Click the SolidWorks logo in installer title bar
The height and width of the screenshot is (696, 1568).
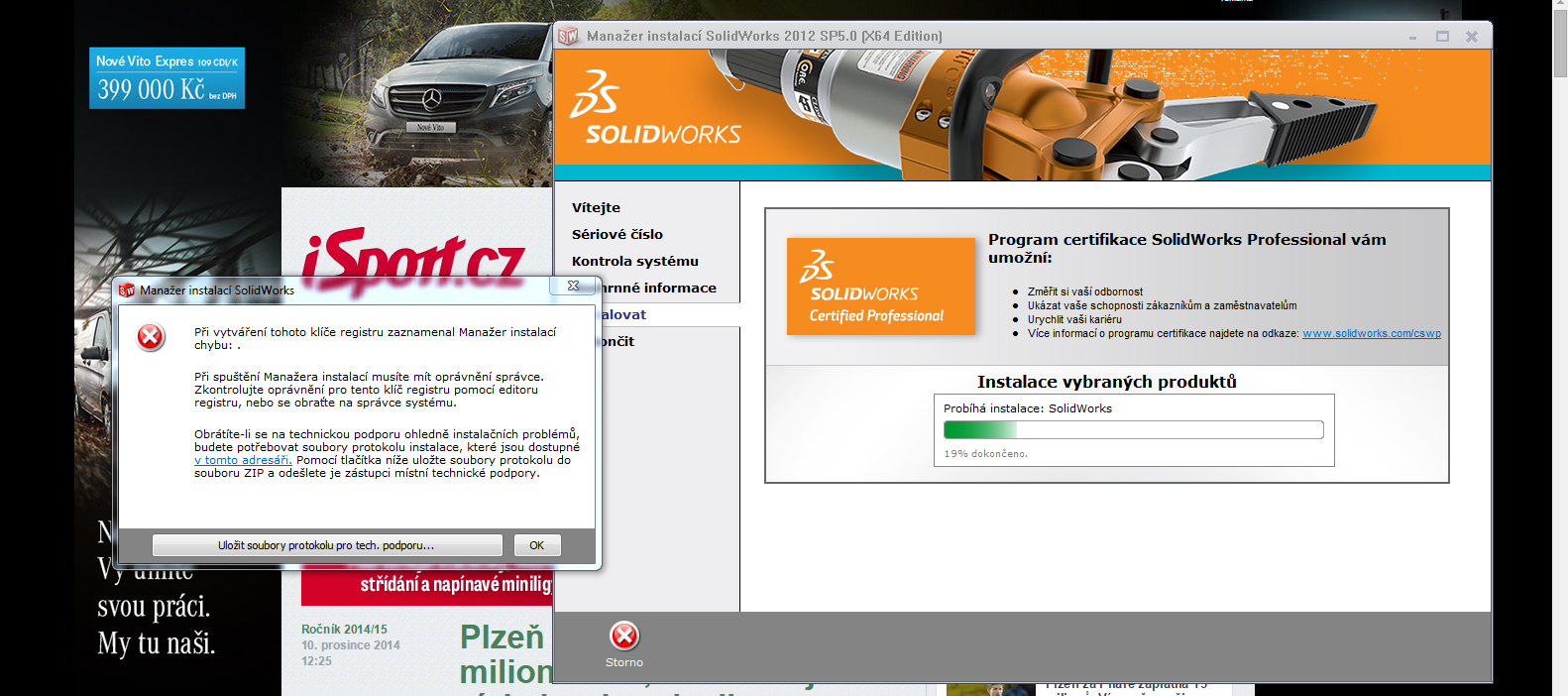click(x=568, y=36)
